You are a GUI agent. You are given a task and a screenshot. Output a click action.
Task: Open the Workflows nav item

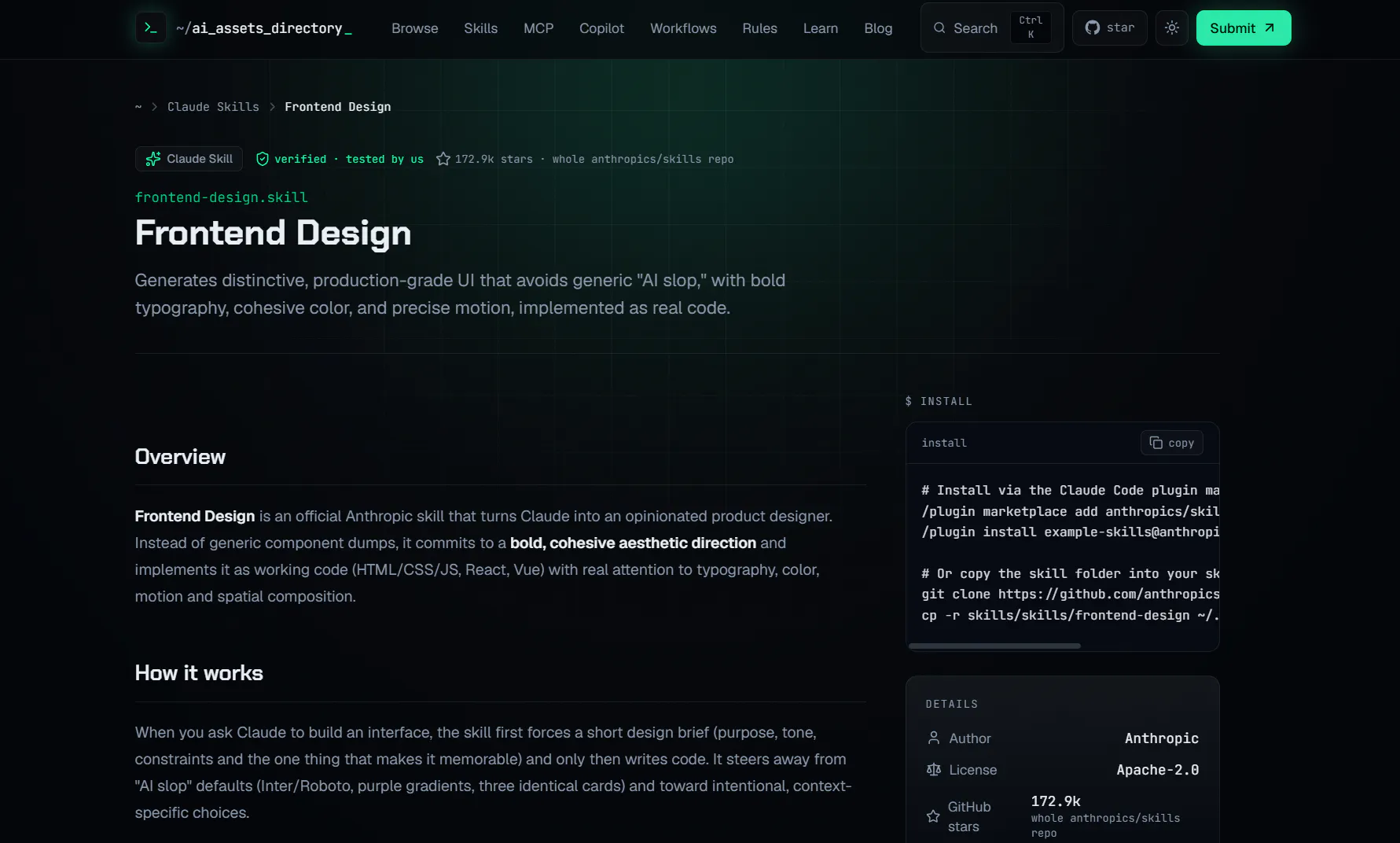coord(683,28)
